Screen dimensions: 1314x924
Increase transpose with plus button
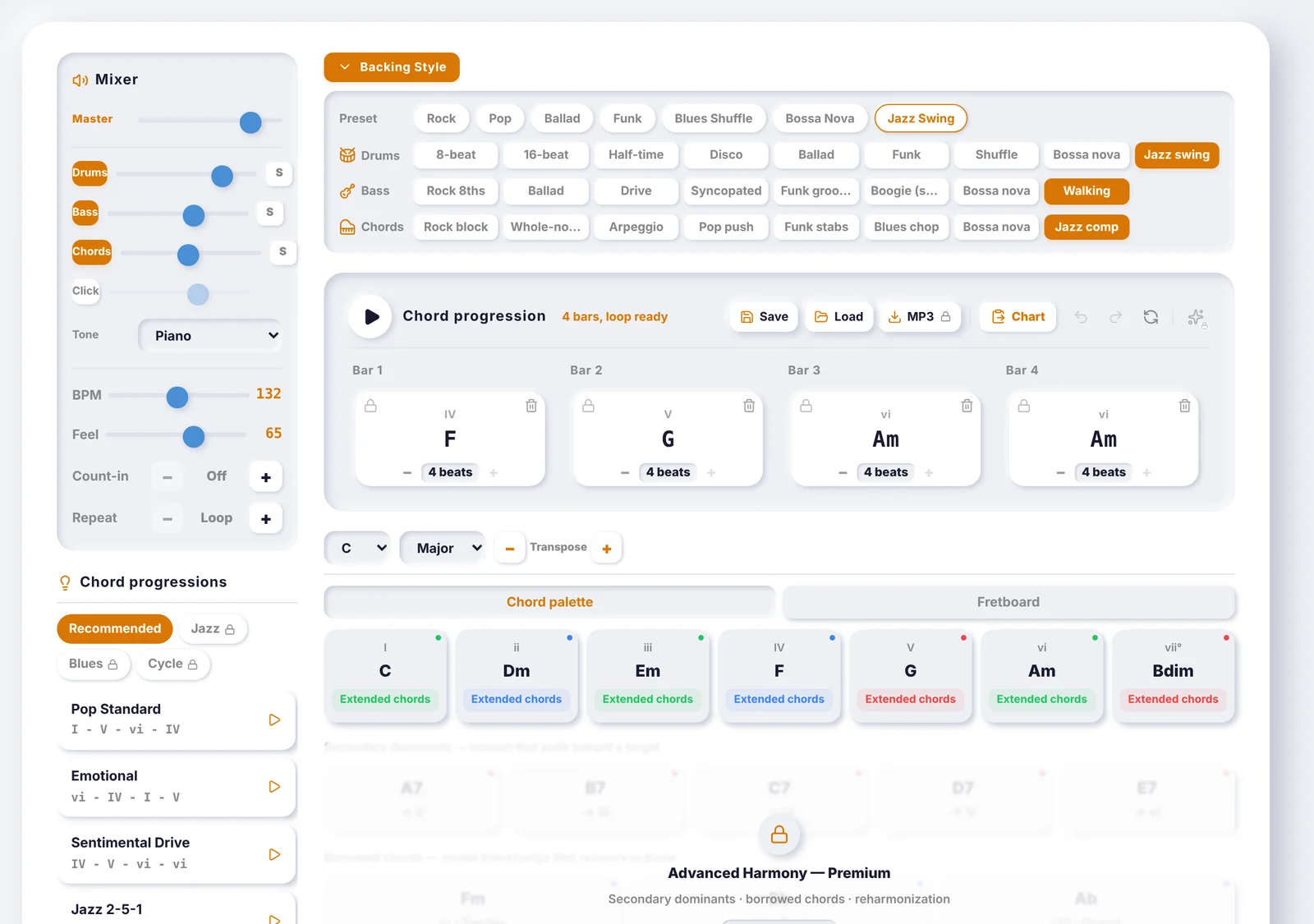click(x=607, y=549)
